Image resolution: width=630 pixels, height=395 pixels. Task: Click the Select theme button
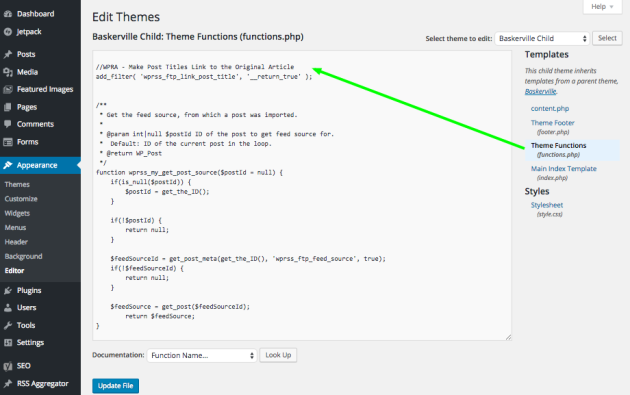coord(607,38)
